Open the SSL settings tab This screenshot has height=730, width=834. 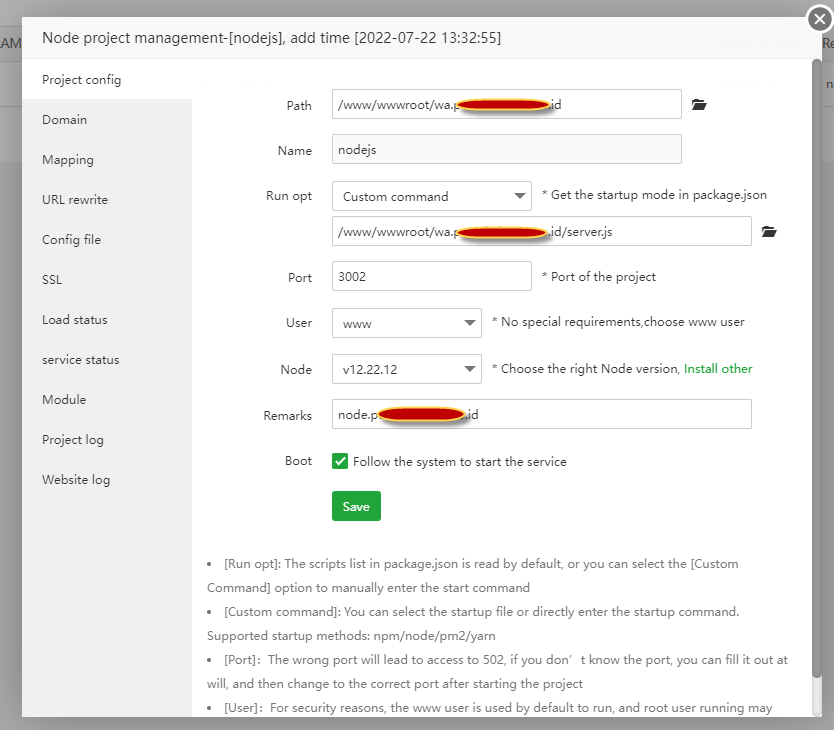52,280
